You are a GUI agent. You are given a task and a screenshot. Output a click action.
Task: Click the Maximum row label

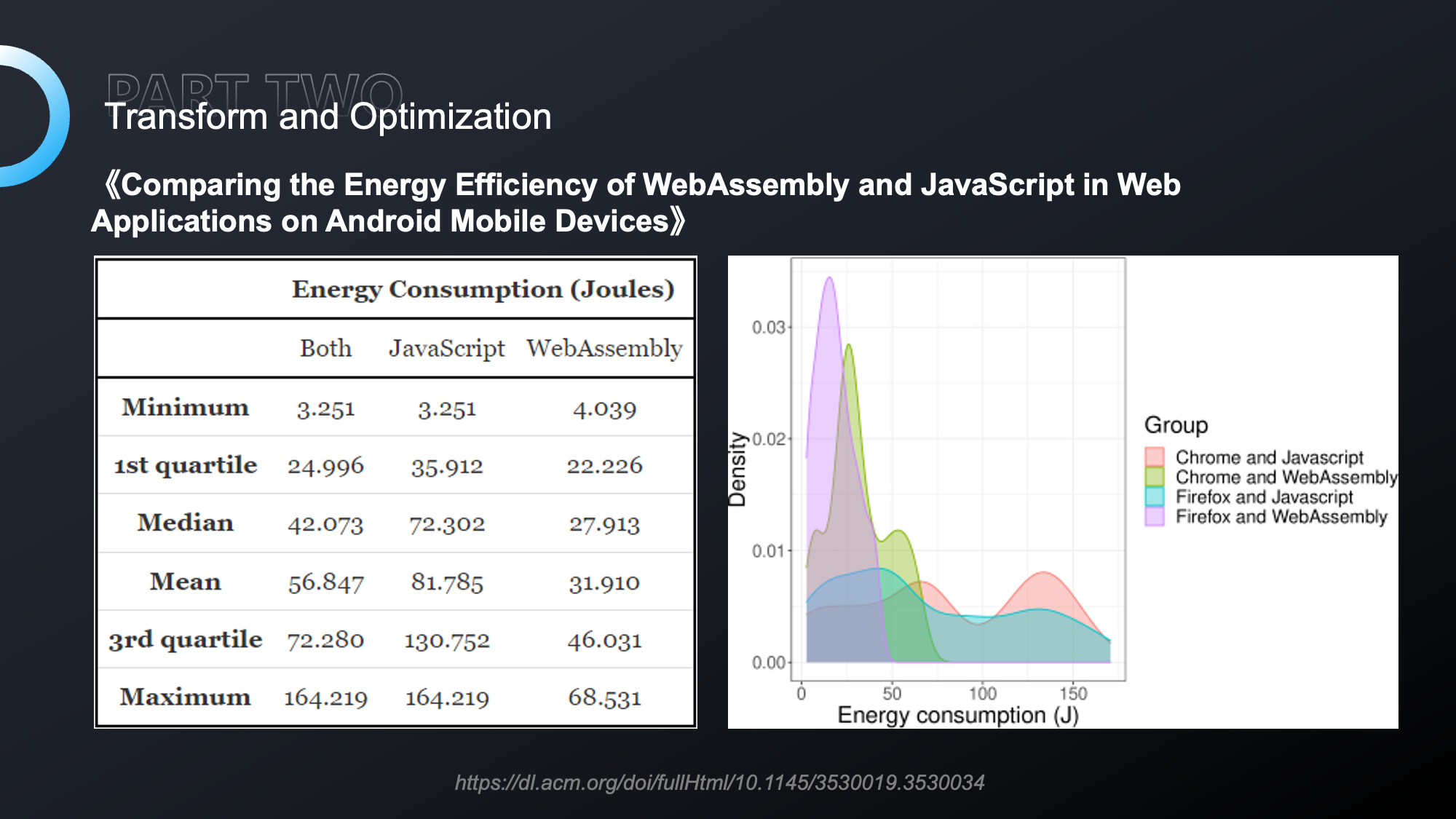[x=185, y=697]
